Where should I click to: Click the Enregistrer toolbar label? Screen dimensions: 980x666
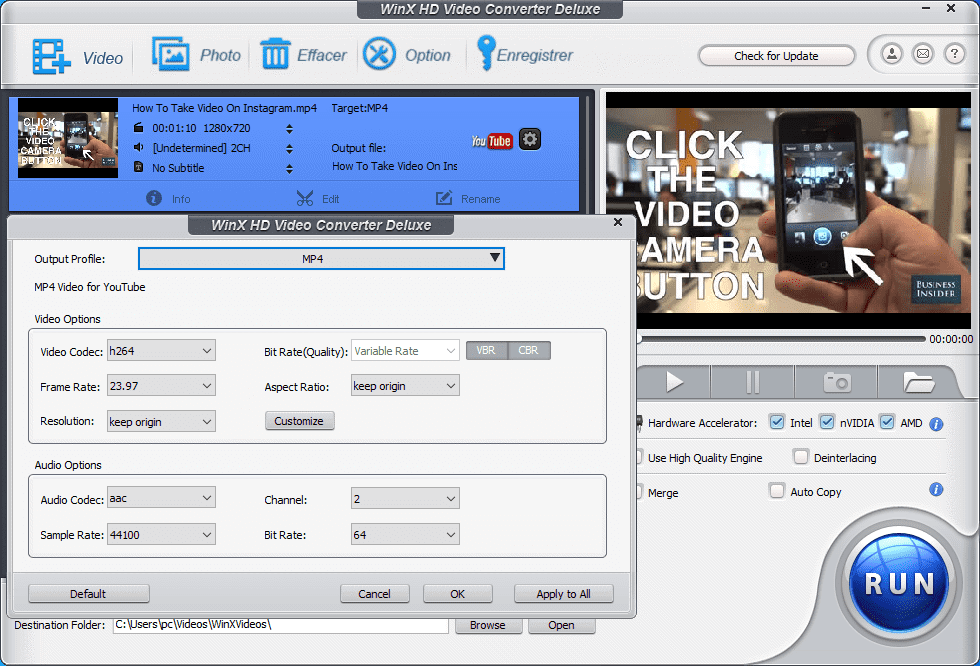(x=535, y=56)
